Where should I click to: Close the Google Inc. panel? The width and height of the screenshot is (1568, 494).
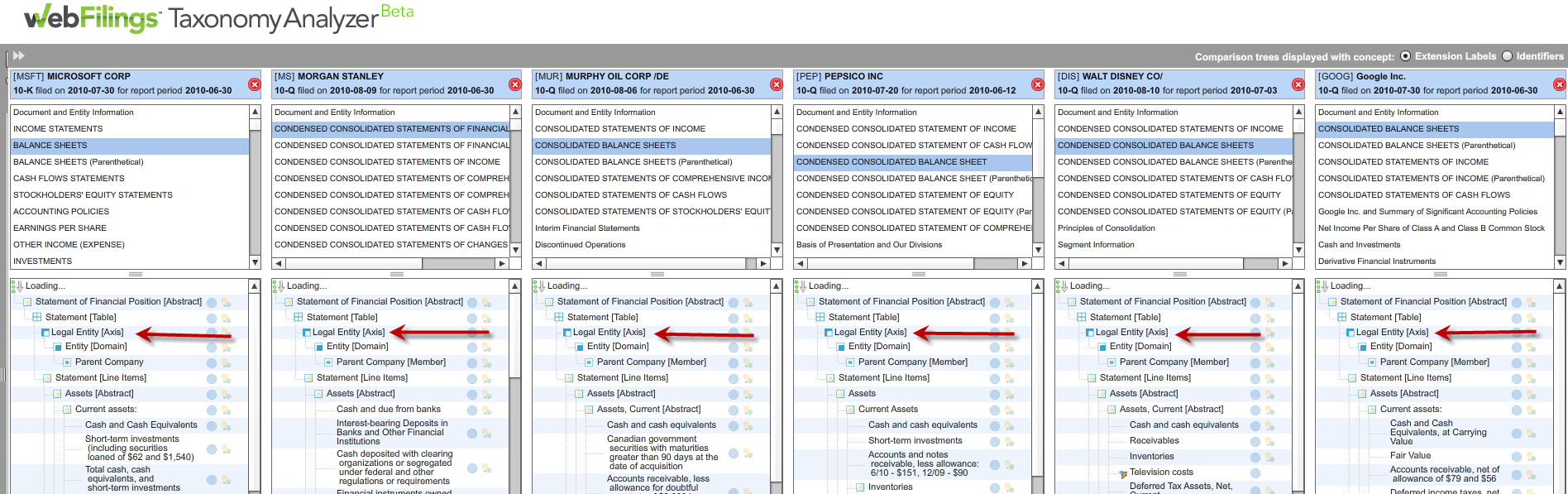[1560, 84]
